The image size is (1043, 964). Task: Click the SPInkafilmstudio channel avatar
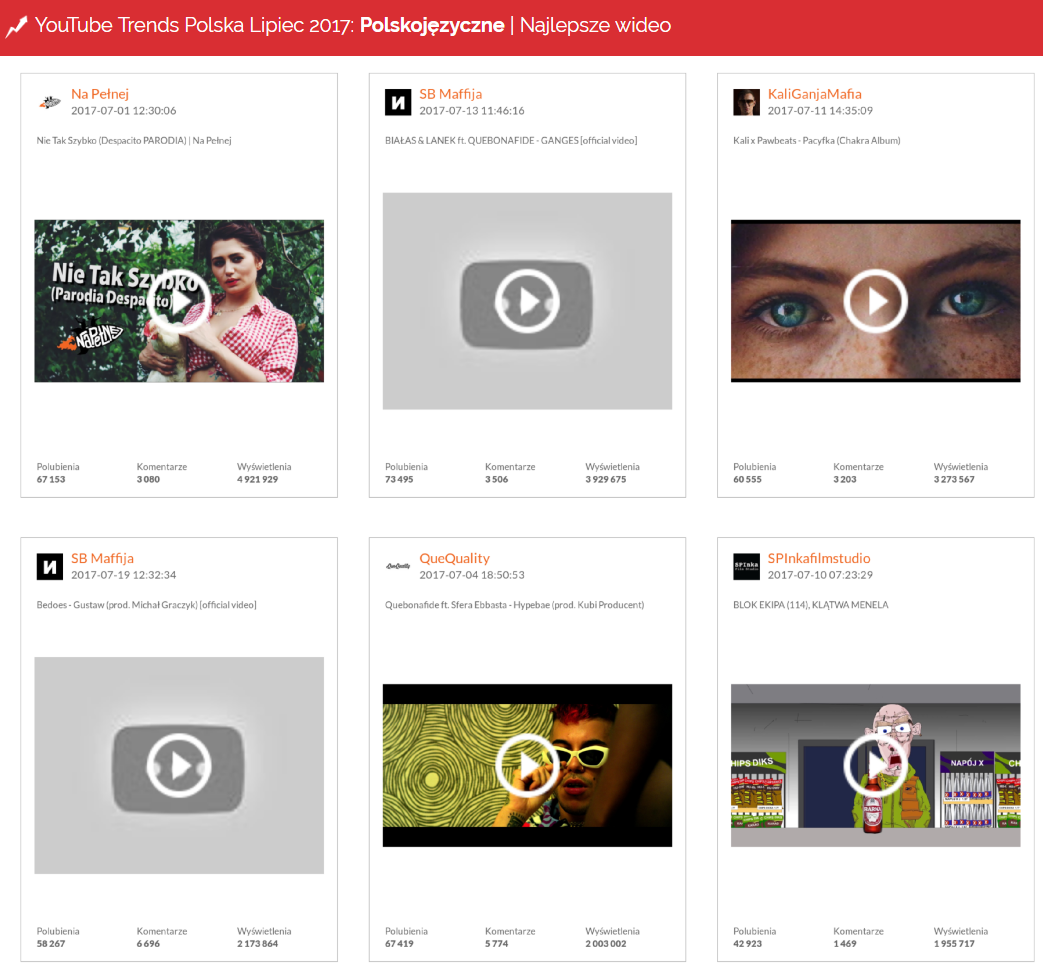(746, 566)
